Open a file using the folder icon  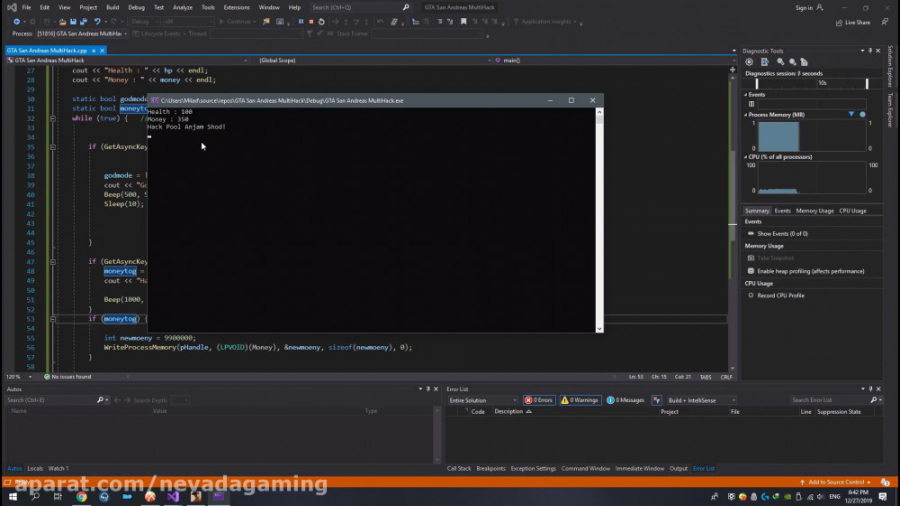click(x=62, y=22)
